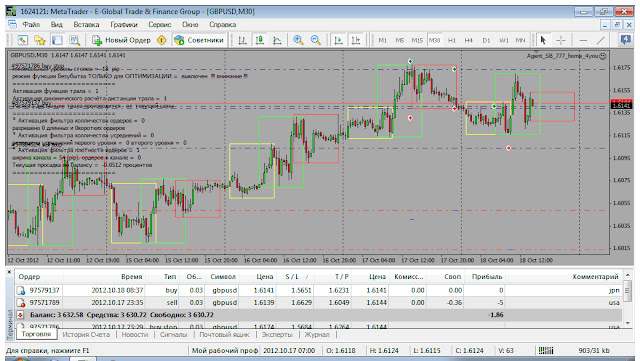
Task: Close the terminal panel with the x
Action: pos(9,272)
